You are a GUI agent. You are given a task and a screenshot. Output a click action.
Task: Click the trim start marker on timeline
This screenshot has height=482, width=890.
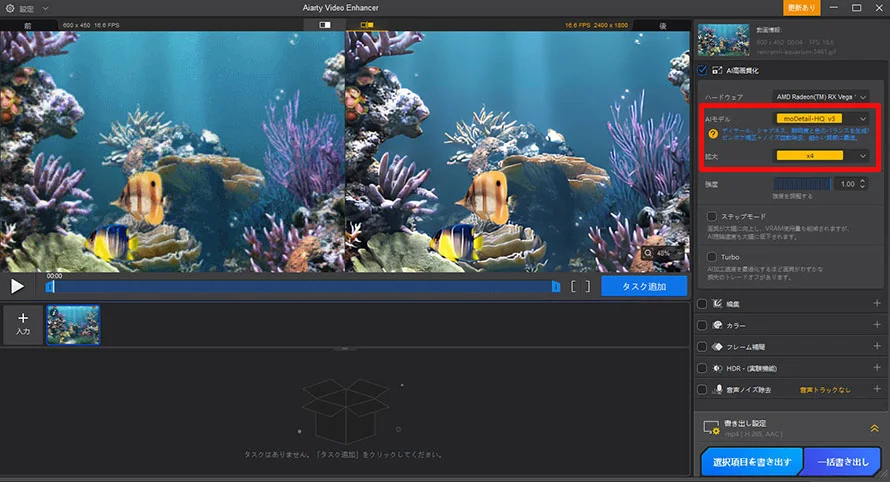click(50, 287)
